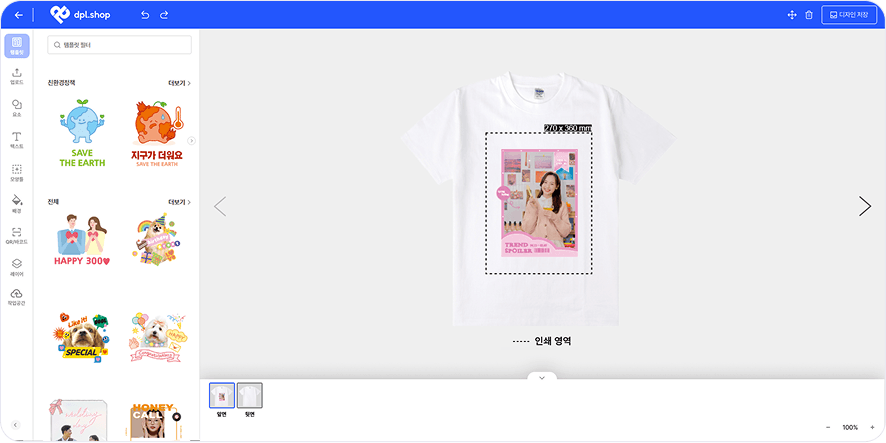Pick the white puppy balloons template
886x443 pixels.
tap(157, 336)
